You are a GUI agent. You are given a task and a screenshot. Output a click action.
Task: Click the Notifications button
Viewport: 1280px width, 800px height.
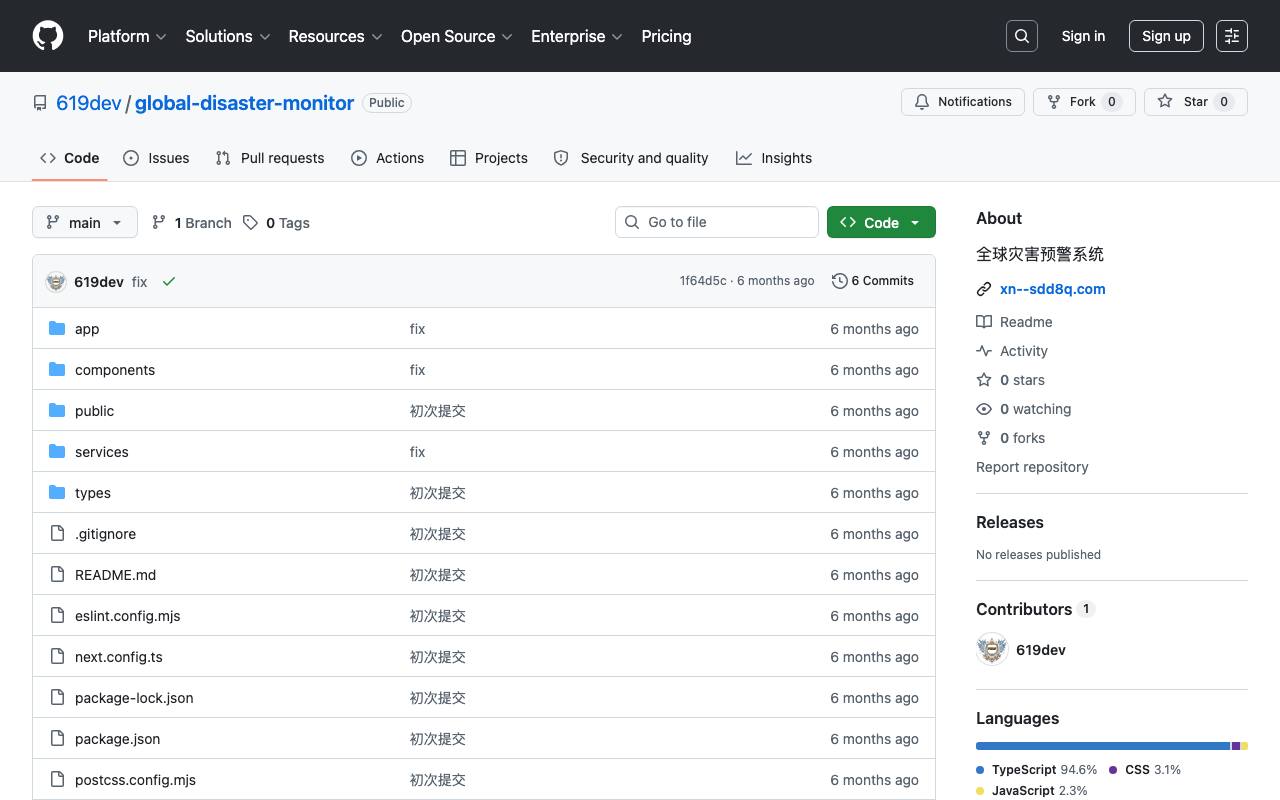964,102
